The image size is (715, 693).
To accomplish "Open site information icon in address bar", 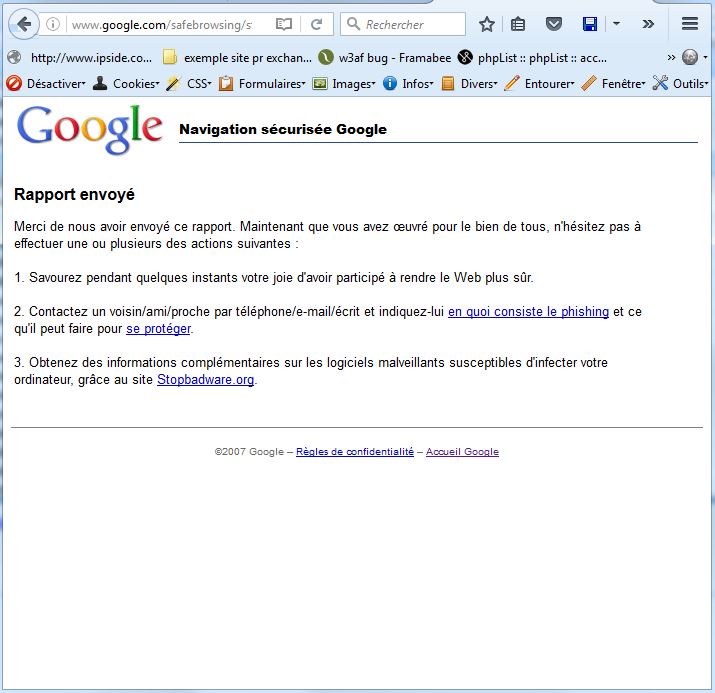I will pos(53,24).
